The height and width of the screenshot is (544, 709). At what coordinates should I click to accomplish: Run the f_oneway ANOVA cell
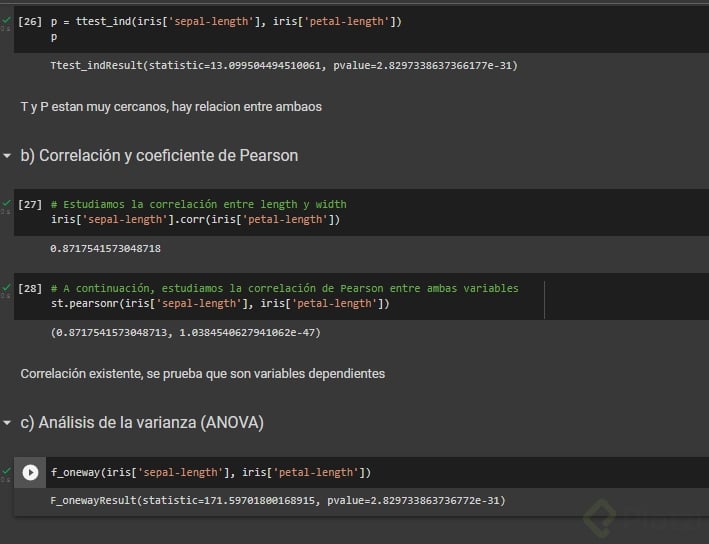click(30, 473)
